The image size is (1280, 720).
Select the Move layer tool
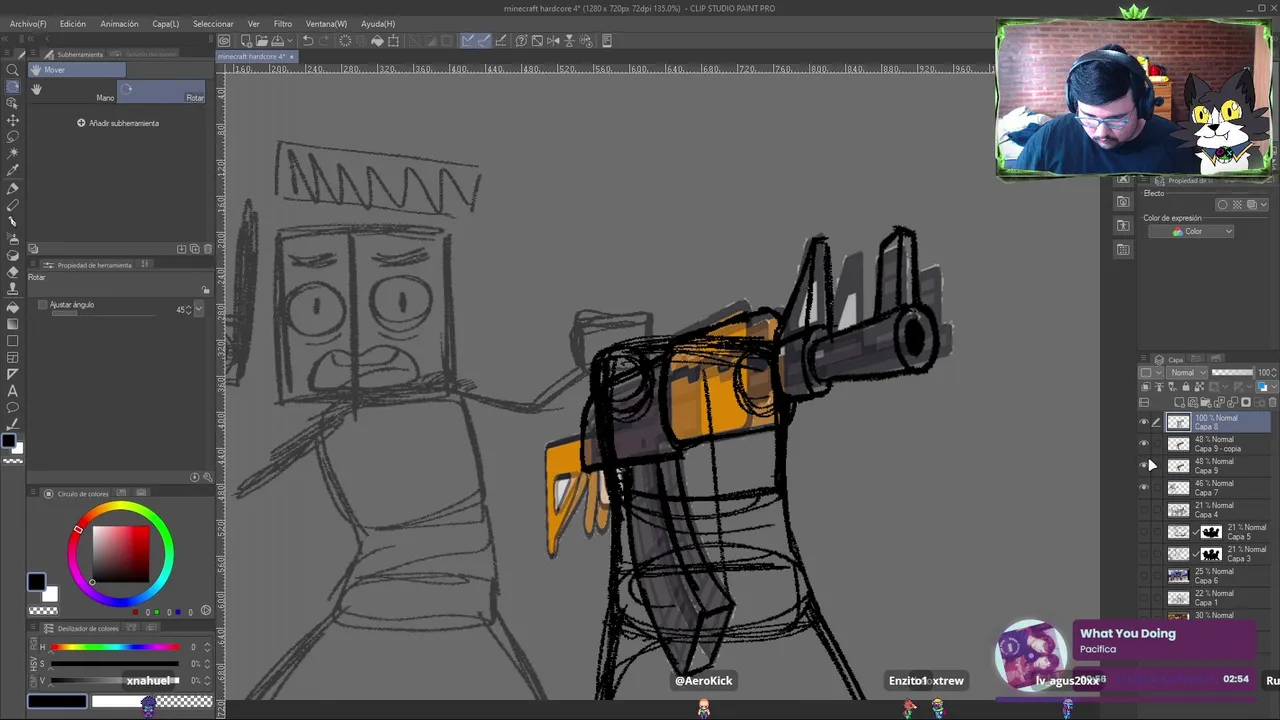click(x=13, y=120)
